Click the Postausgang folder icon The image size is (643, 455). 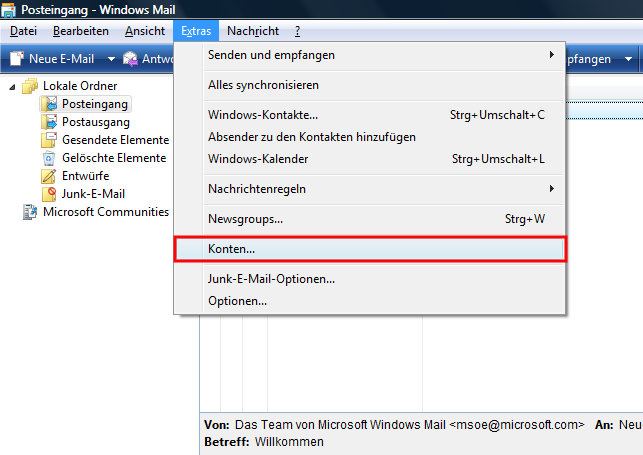[50, 122]
